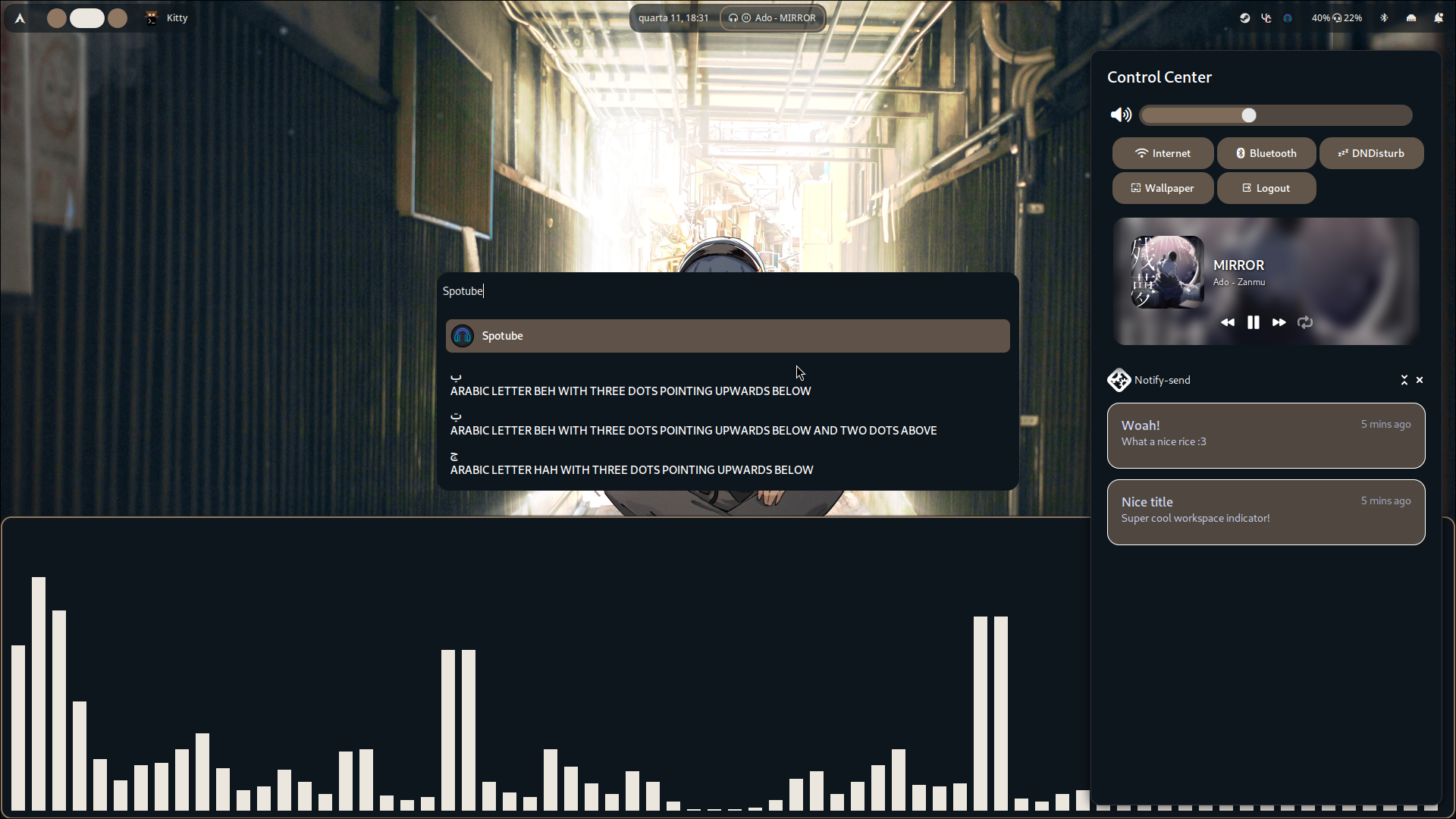Open Steam from the system tray
1456x819 pixels.
1244,18
